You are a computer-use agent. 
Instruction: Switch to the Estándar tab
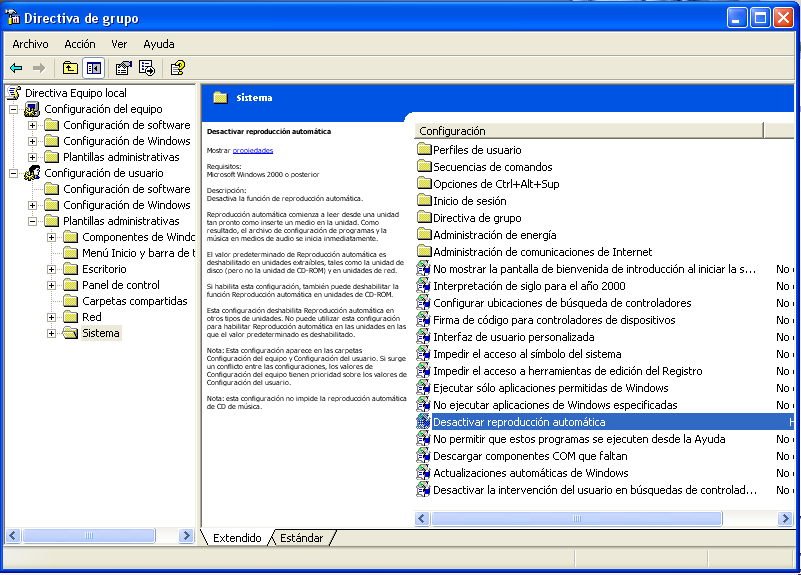coord(301,538)
